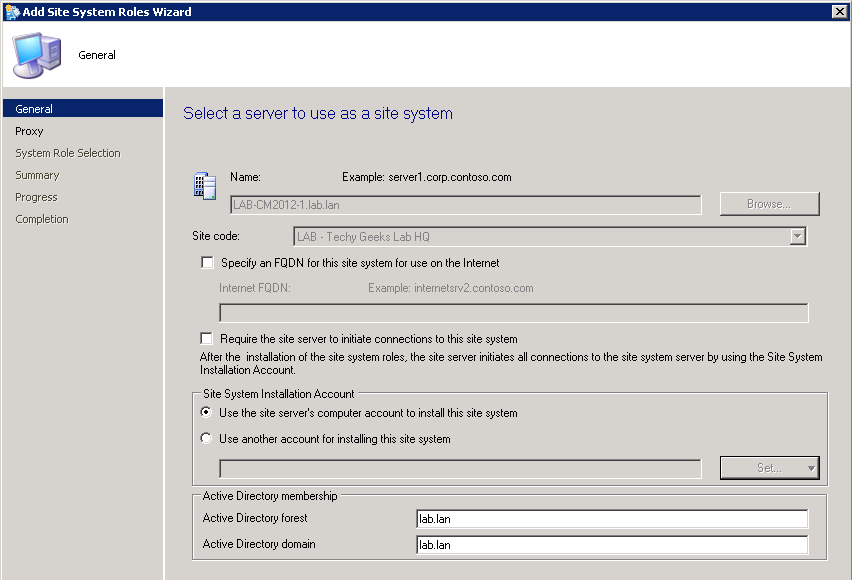
Task: Select the Progress step in the sidebar
Action: [36, 197]
